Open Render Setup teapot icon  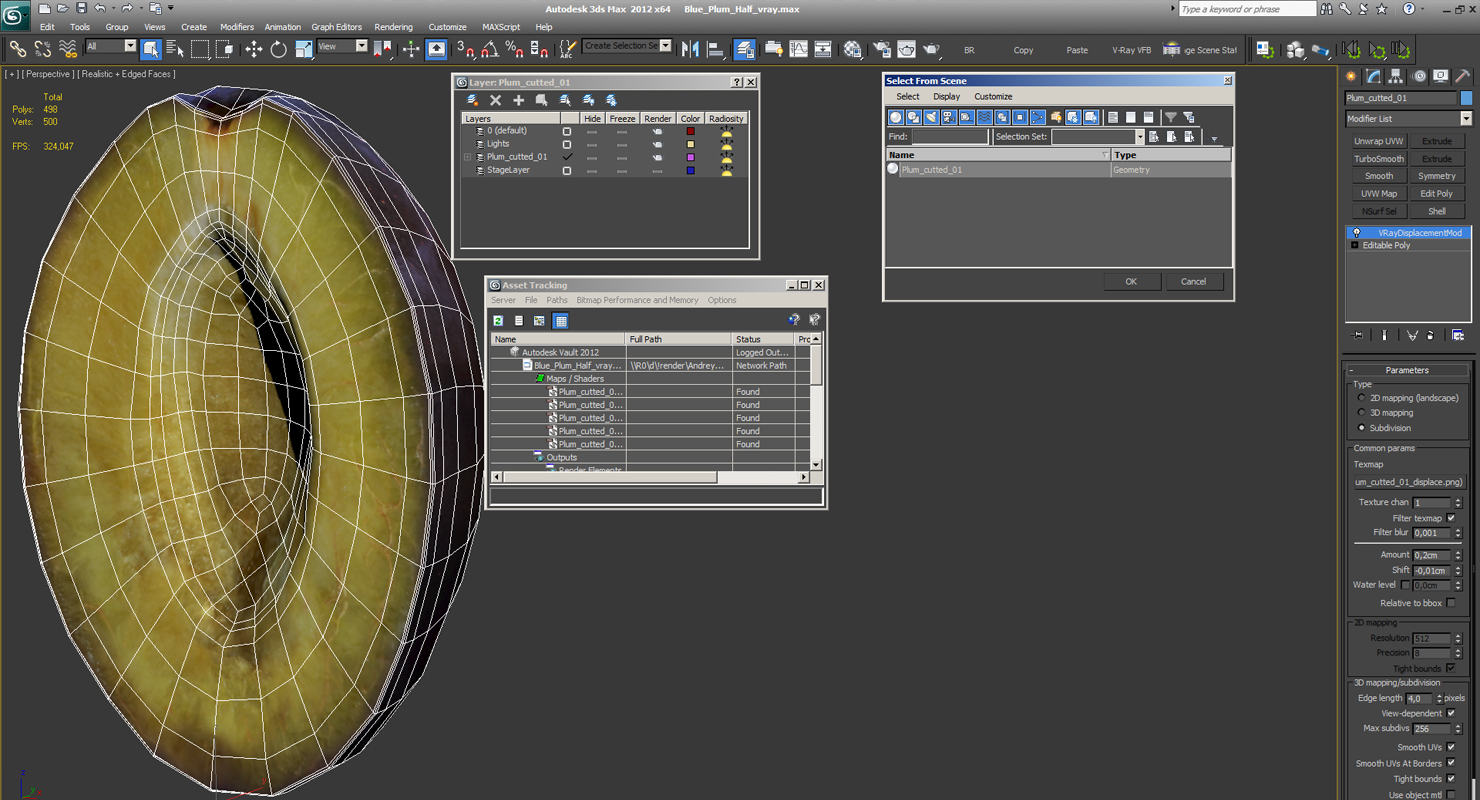click(x=882, y=48)
